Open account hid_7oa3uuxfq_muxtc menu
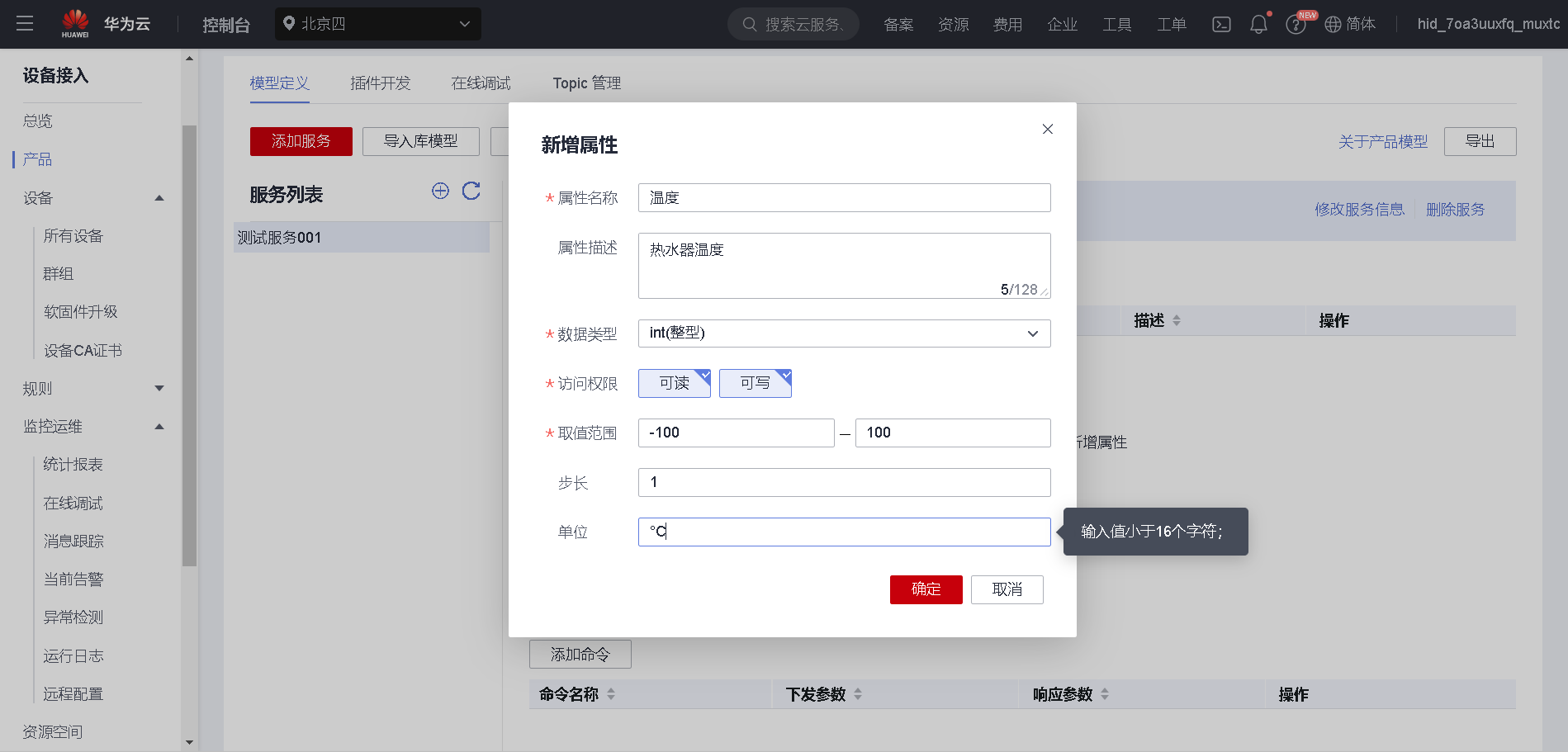1568x752 pixels. [x=1489, y=24]
